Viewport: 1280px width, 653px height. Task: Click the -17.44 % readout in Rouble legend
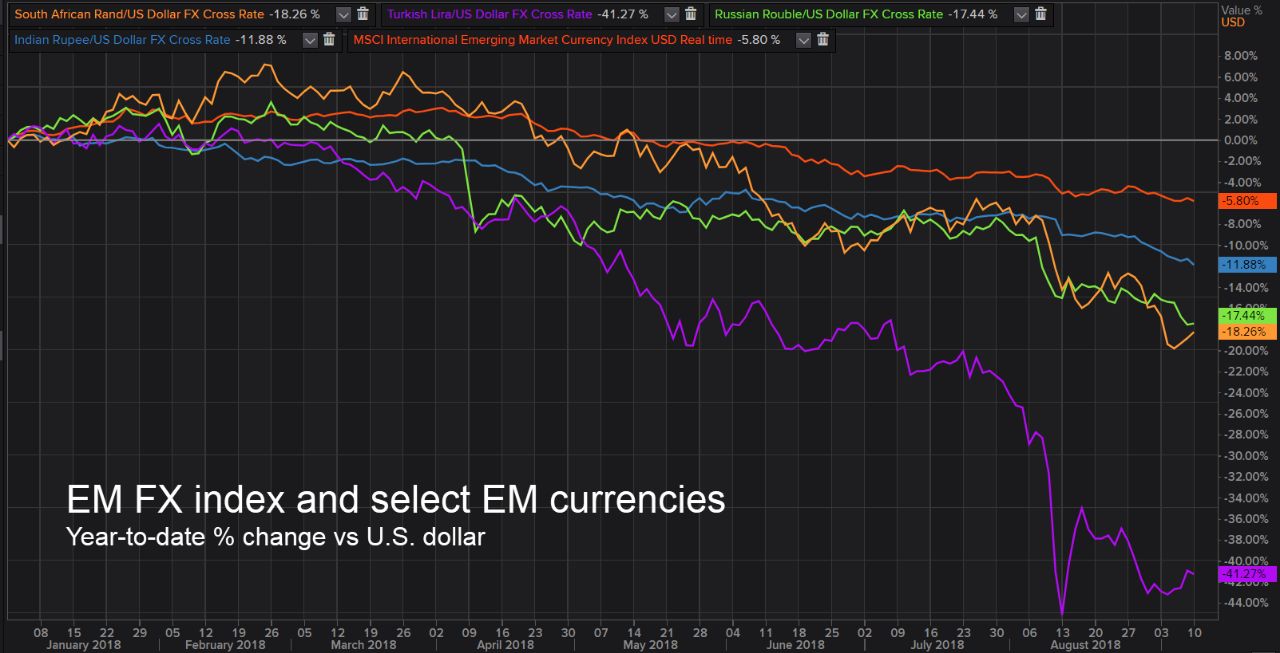coord(973,14)
